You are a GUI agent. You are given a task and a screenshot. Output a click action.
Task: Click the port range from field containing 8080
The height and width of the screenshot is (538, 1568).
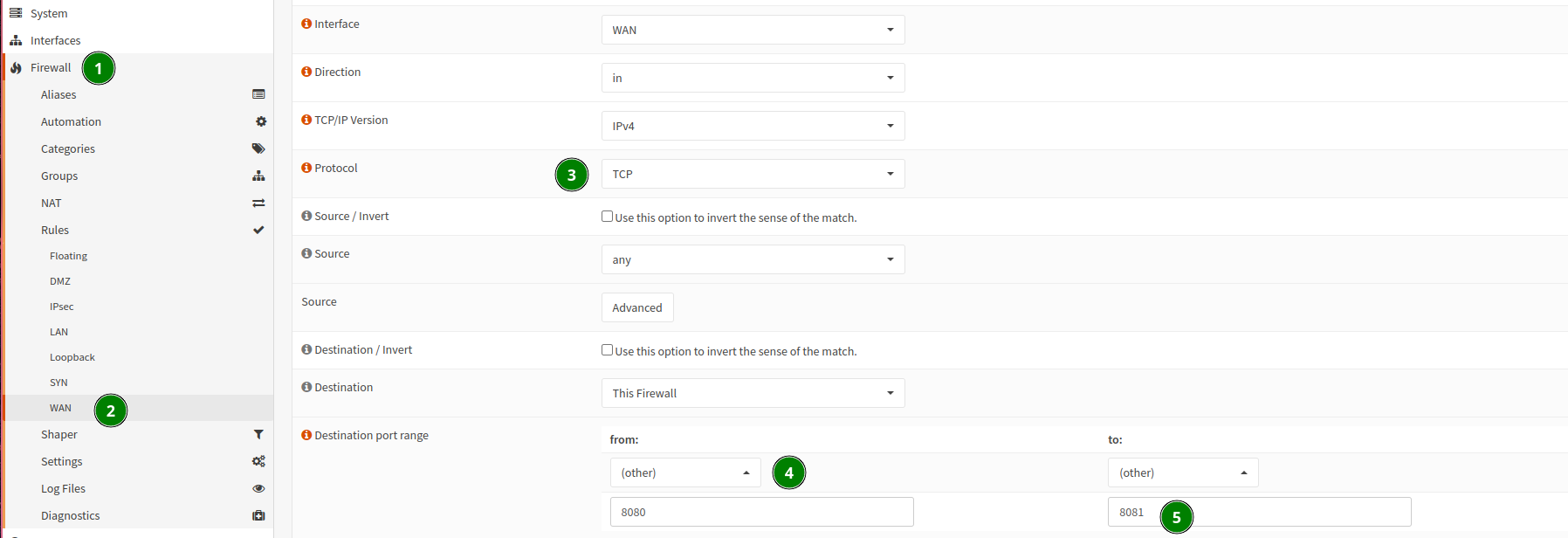pyautogui.click(x=761, y=512)
